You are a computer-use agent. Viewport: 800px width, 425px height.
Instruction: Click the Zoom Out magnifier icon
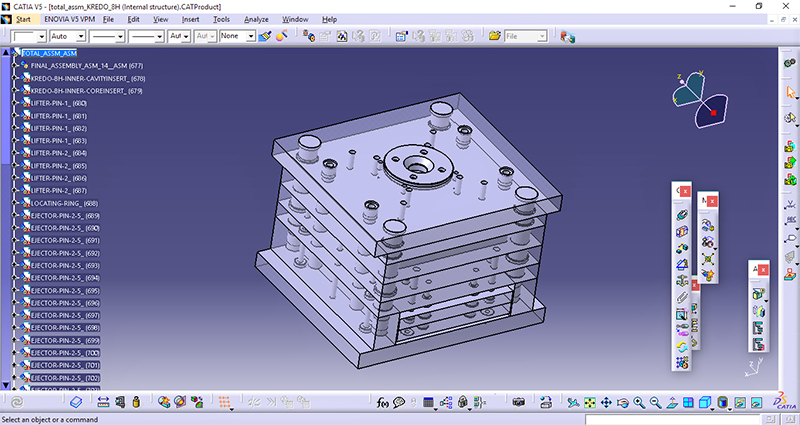[x=655, y=403]
